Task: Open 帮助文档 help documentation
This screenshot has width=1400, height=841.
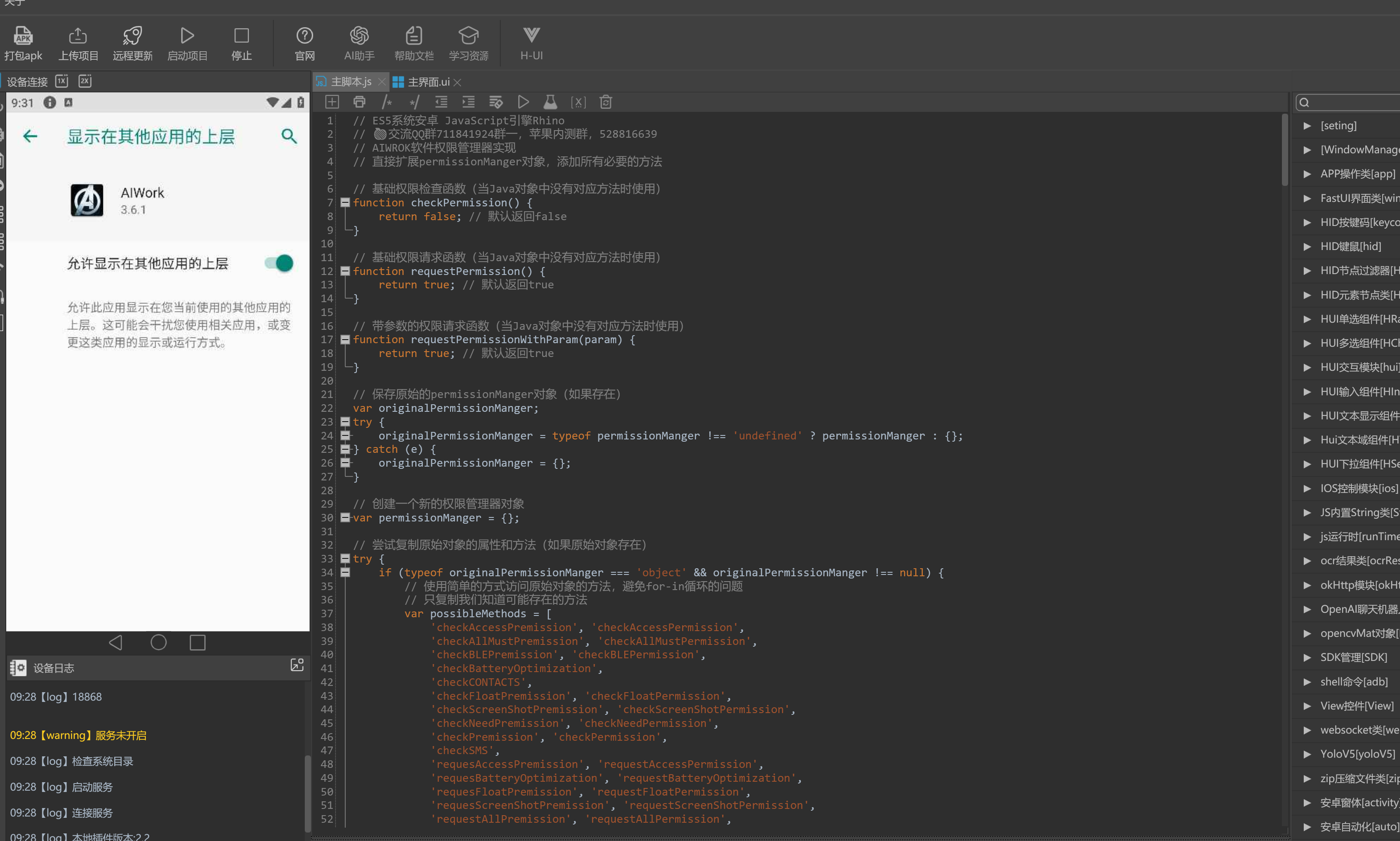Action: coord(413,36)
